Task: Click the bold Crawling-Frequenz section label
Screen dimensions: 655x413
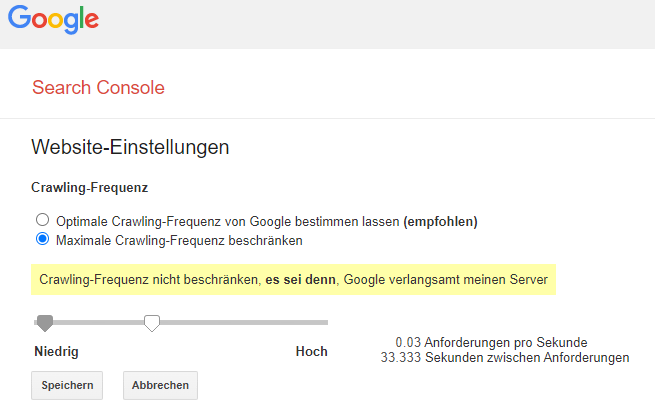Action: (x=90, y=187)
